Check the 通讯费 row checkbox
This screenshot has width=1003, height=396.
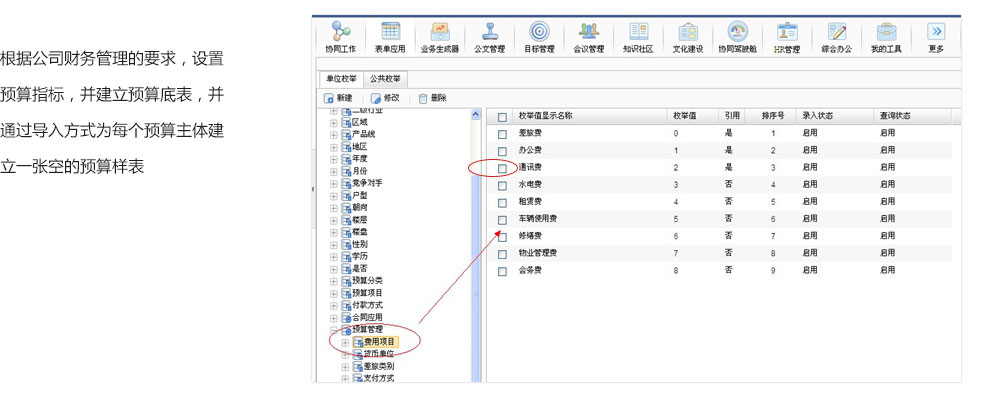502,168
